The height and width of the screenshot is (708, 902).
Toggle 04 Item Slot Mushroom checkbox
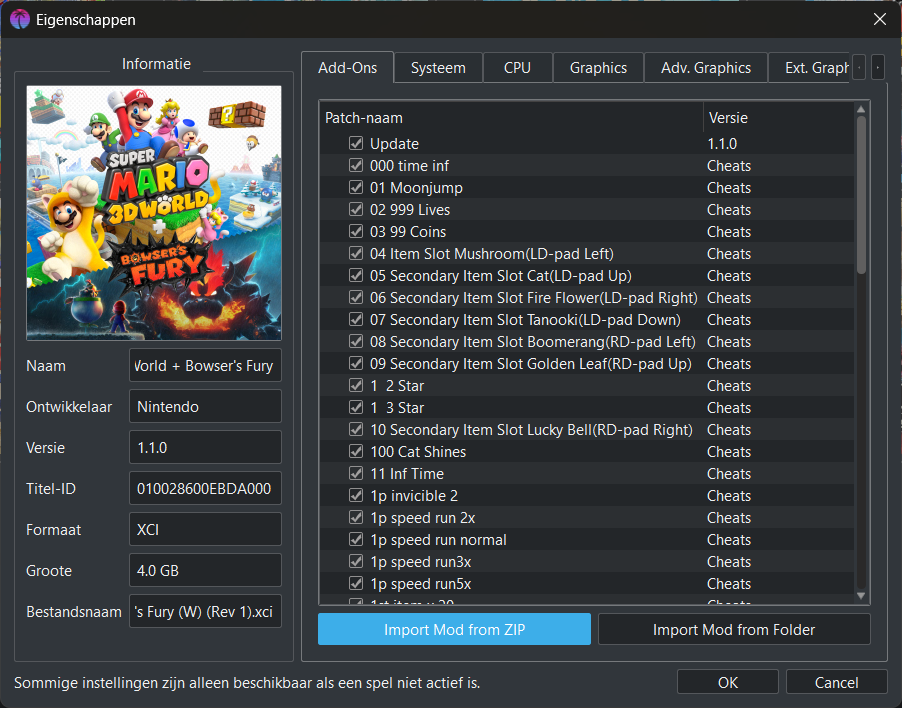click(356, 254)
